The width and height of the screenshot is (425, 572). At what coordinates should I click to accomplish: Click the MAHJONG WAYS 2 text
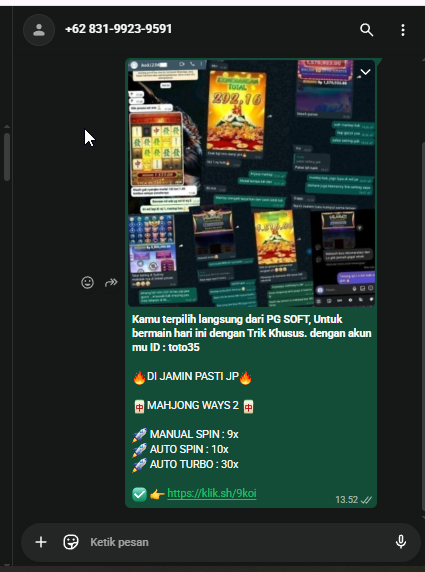point(193,405)
